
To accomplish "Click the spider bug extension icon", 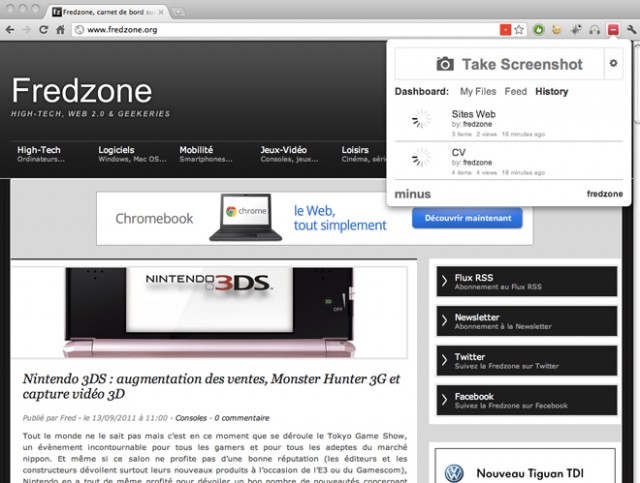I will (x=576, y=29).
